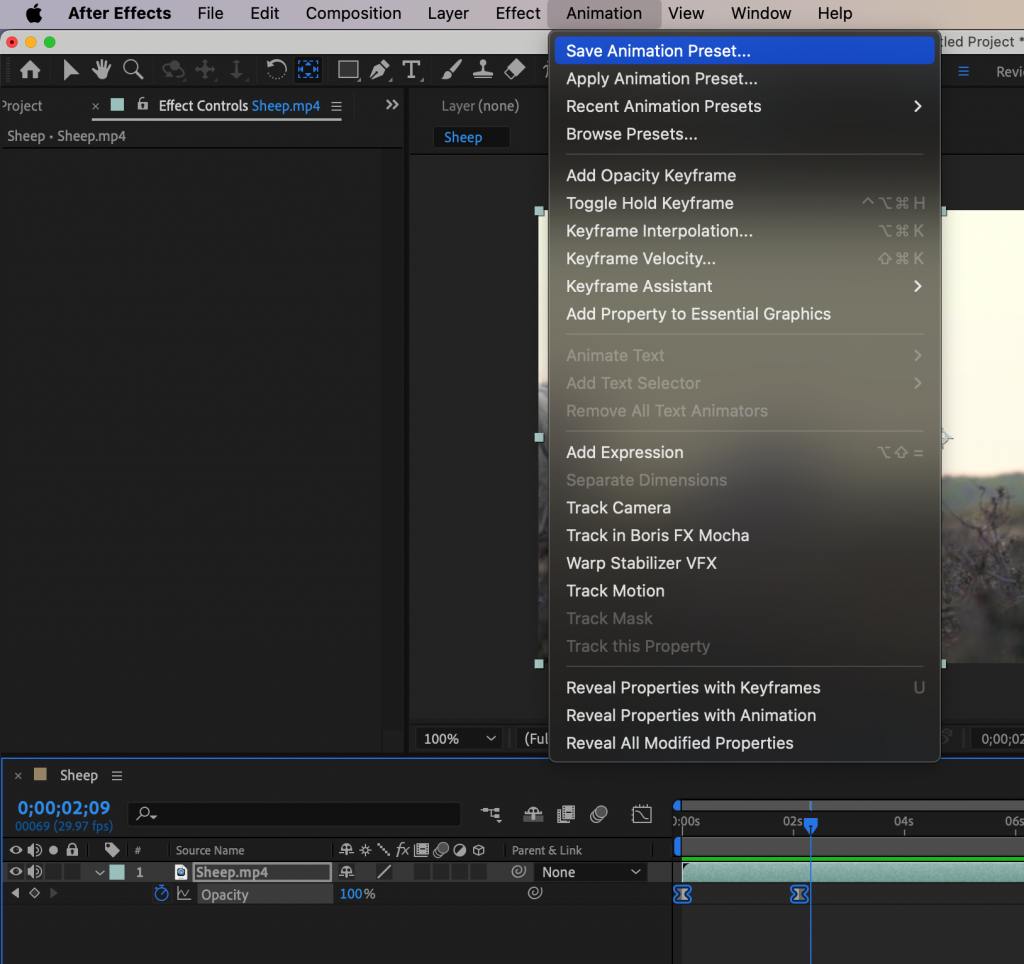Choose the Eraser tool

[x=514, y=70]
